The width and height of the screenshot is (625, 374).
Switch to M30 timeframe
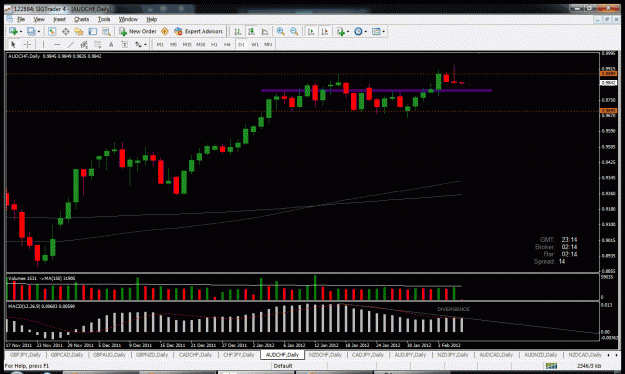[x=200, y=45]
